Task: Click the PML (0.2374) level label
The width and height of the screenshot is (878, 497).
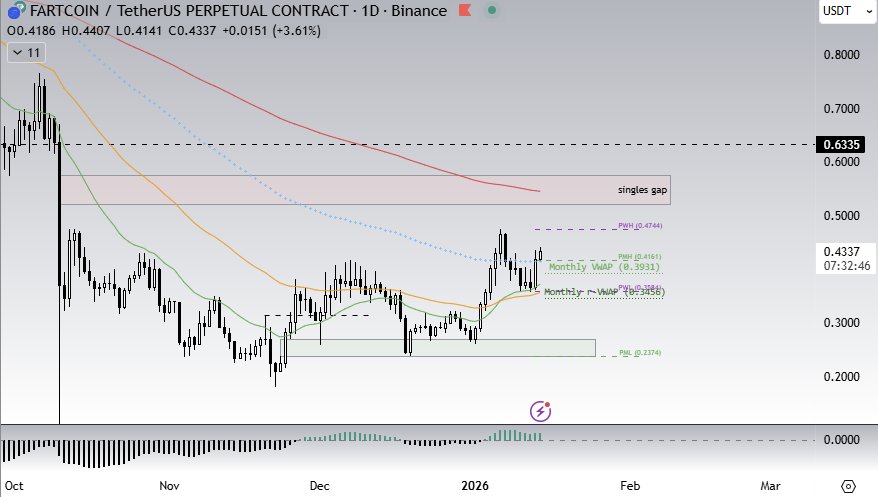Action: tap(640, 353)
